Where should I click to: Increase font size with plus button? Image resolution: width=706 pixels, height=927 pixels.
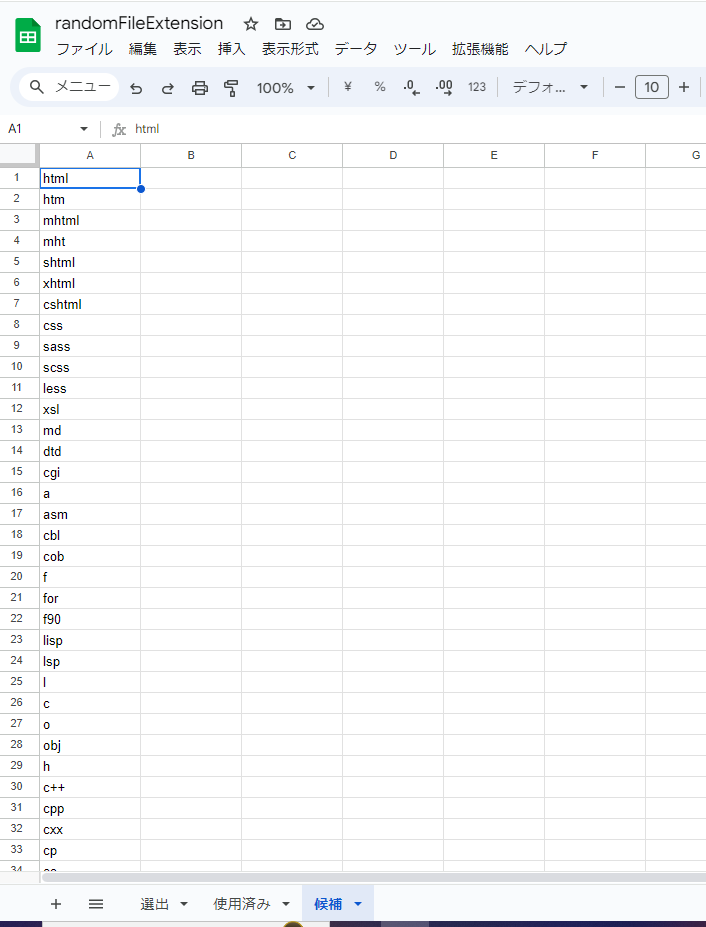[684, 87]
